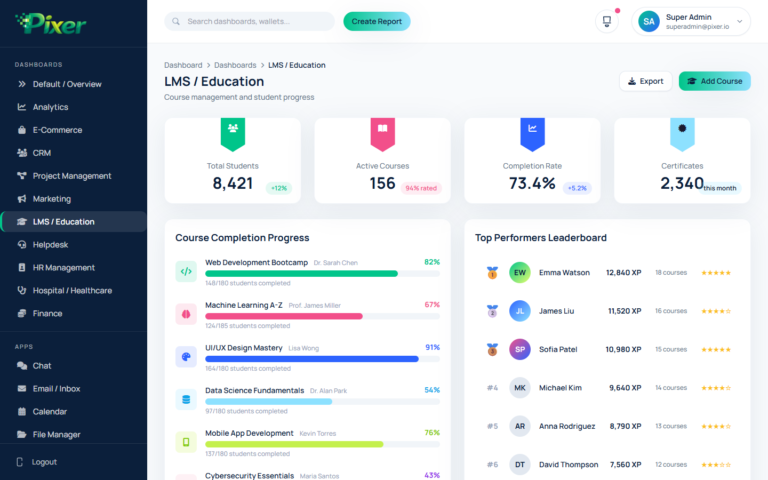The height and width of the screenshot is (480, 768).
Task: Click Sofia Patel's SP avatar
Action: click(520, 349)
